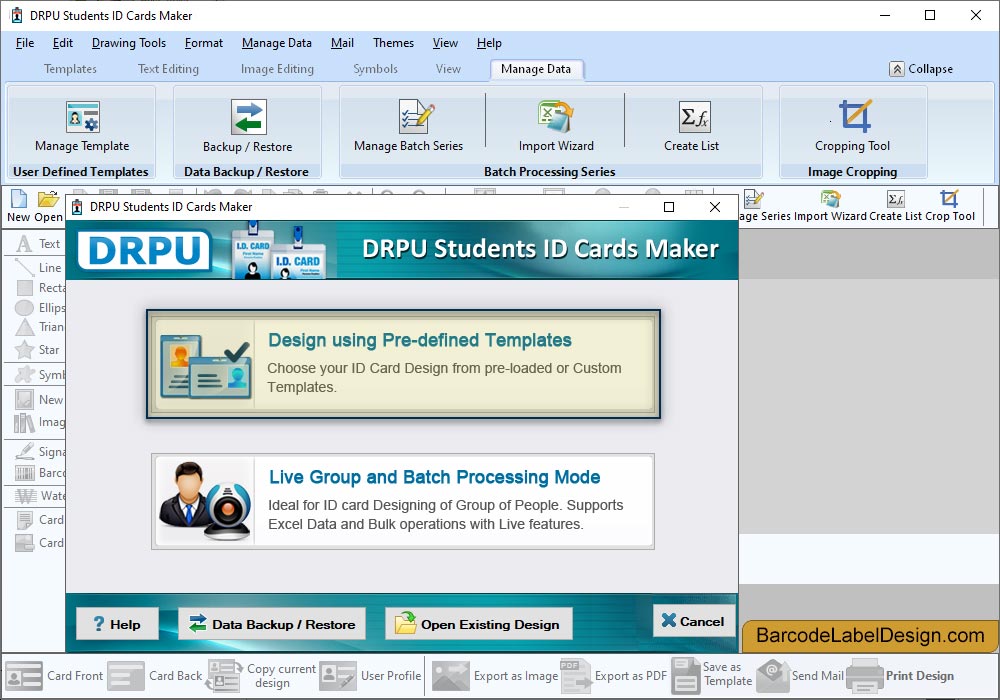The height and width of the screenshot is (700, 1000).
Task: Click the New Image tool in sidebar
Action: point(40,400)
